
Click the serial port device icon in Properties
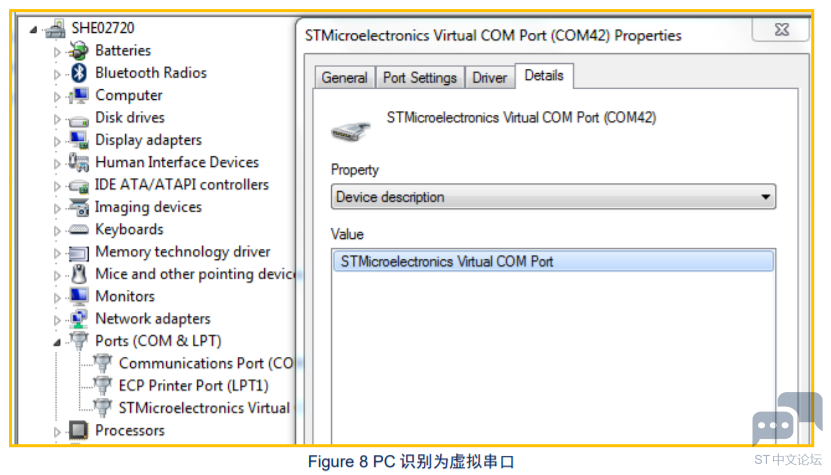(350, 131)
